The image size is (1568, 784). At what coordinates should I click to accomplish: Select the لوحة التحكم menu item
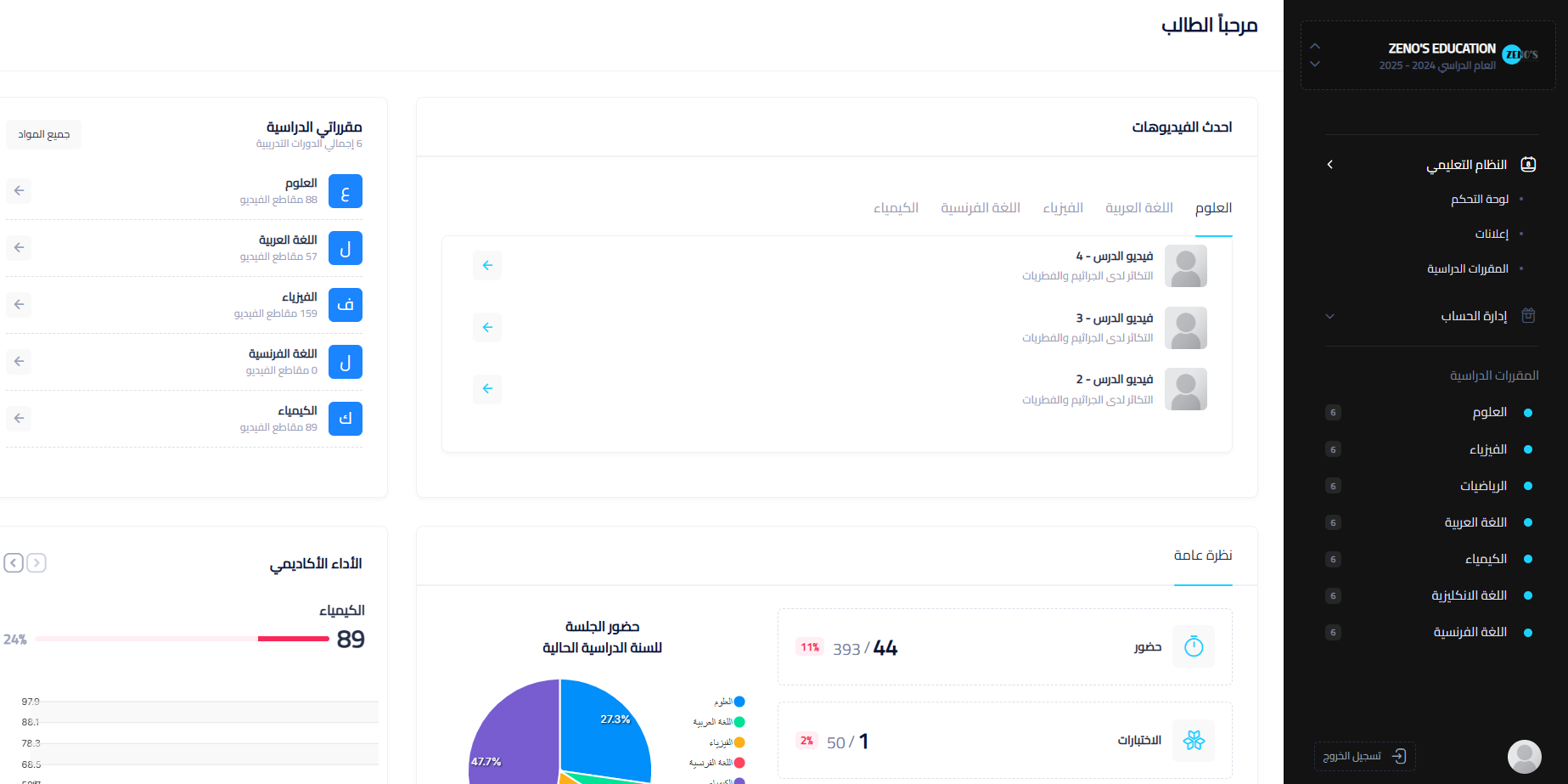point(1479,199)
